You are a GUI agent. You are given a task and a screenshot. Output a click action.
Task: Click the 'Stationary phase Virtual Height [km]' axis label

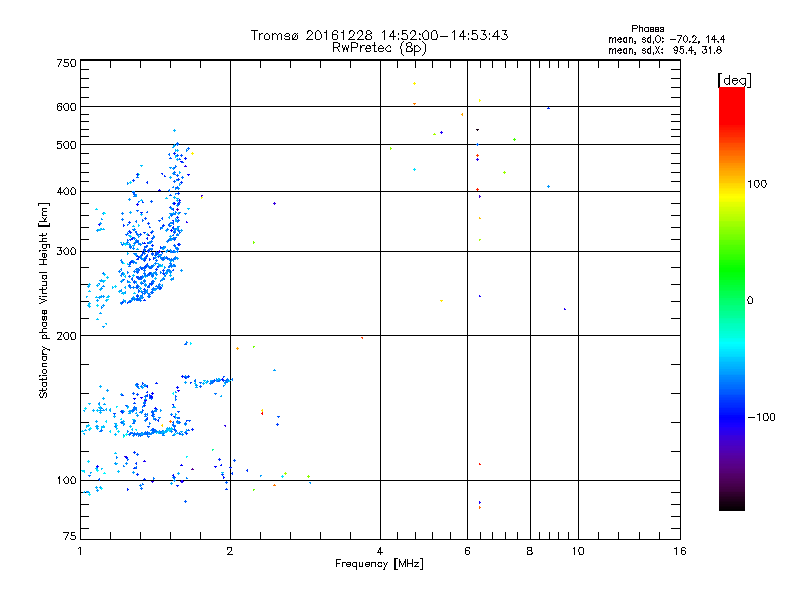43,301
